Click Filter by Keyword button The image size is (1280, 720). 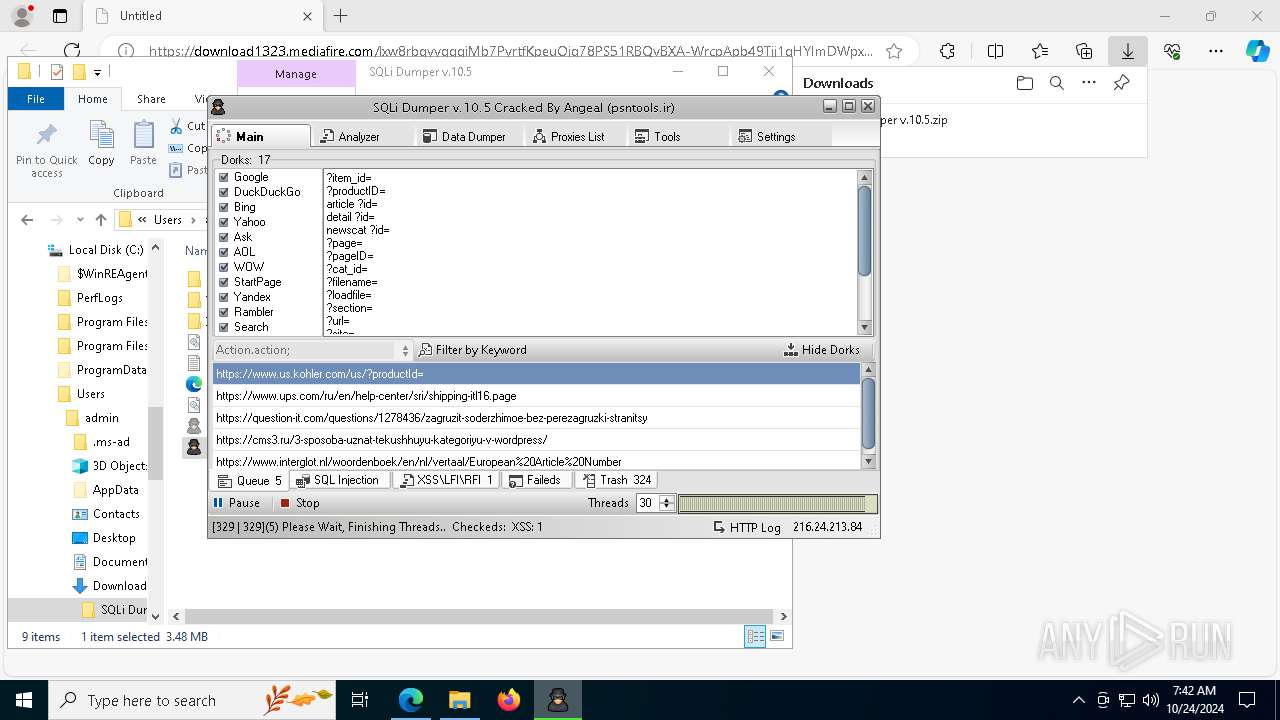[473, 350]
